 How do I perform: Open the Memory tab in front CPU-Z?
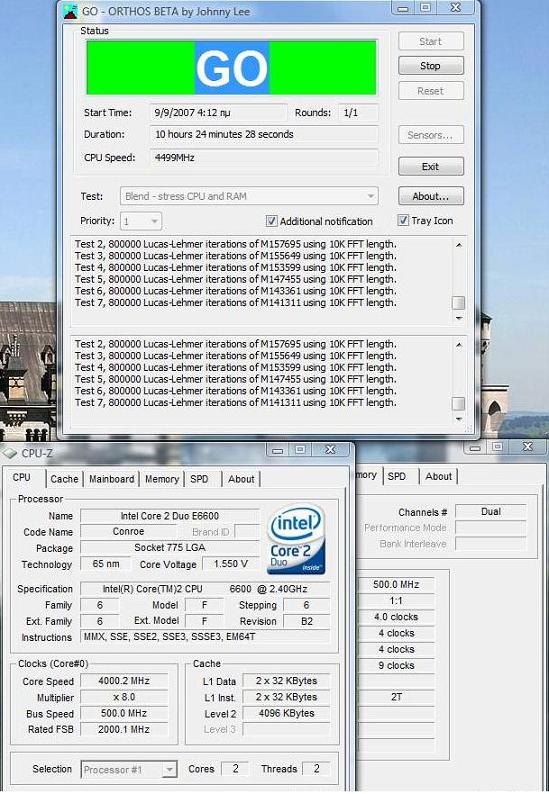(162, 479)
